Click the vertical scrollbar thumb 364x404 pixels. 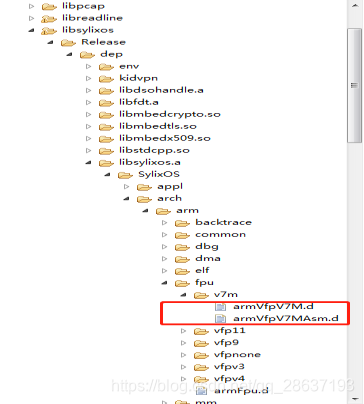[354, 85]
